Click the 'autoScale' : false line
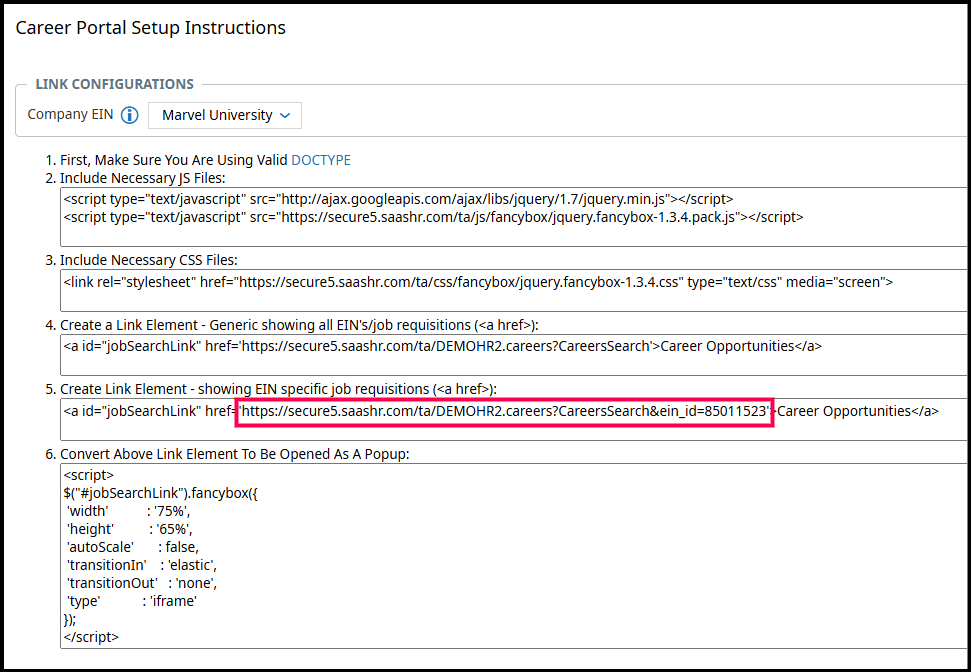971x672 pixels. pyautogui.click(x=133, y=547)
